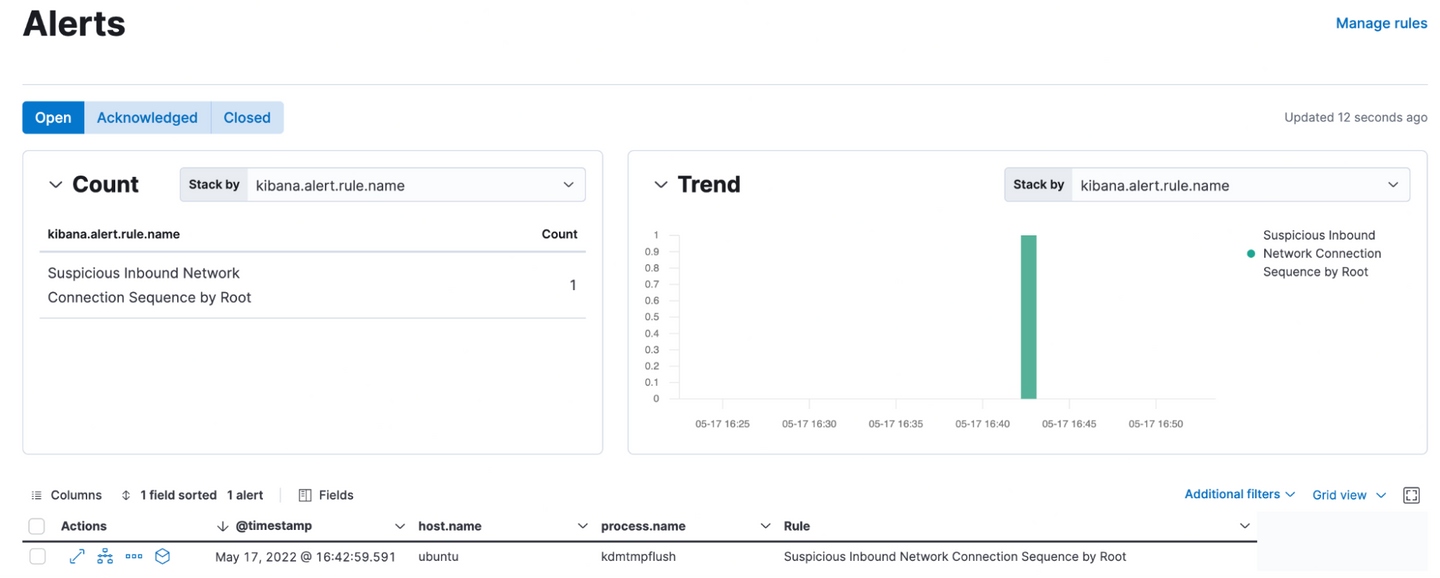
Task: Switch to the Acknowledged alerts tab
Action: click(x=147, y=117)
